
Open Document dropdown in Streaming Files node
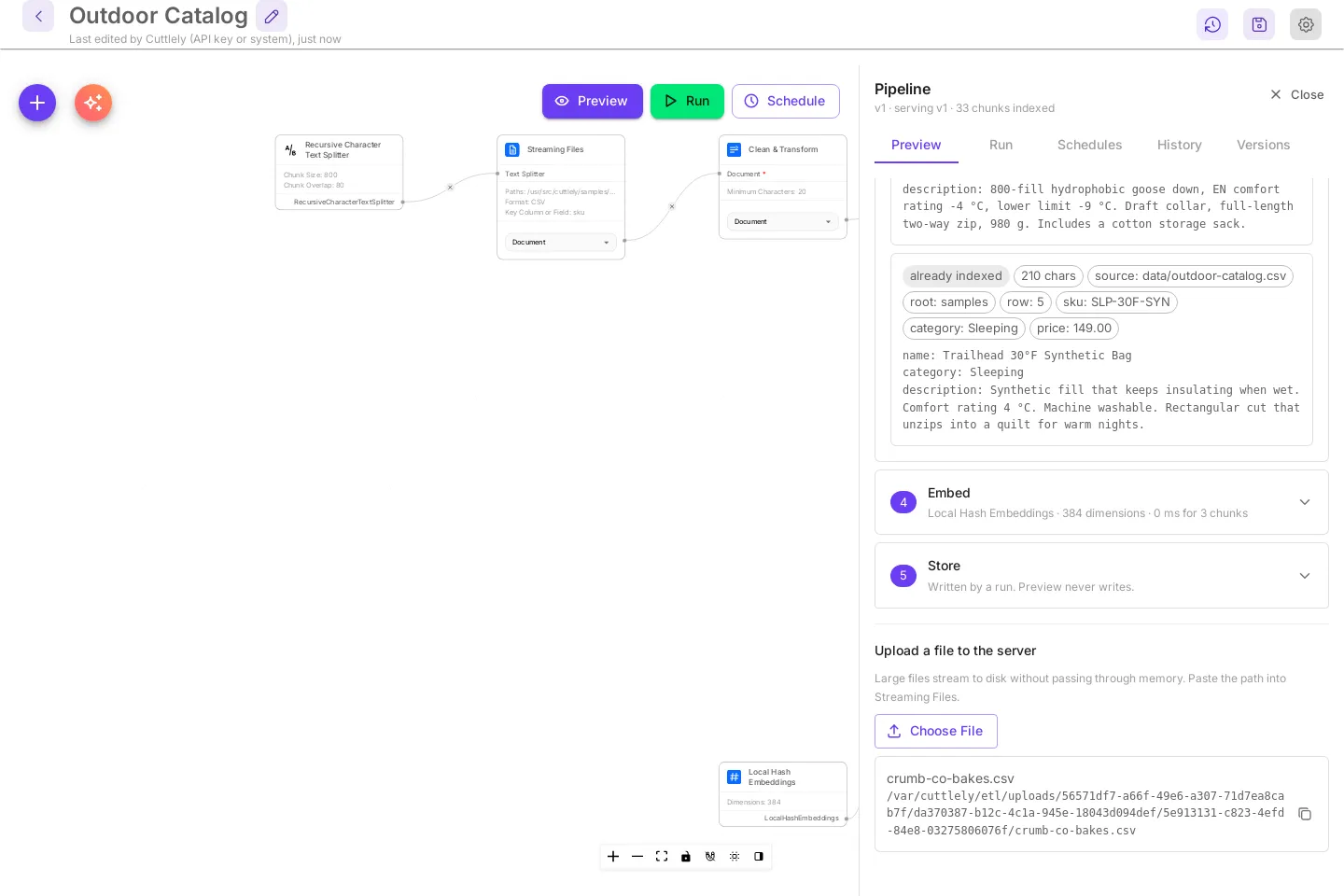pyautogui.click(x=561, y=242)
